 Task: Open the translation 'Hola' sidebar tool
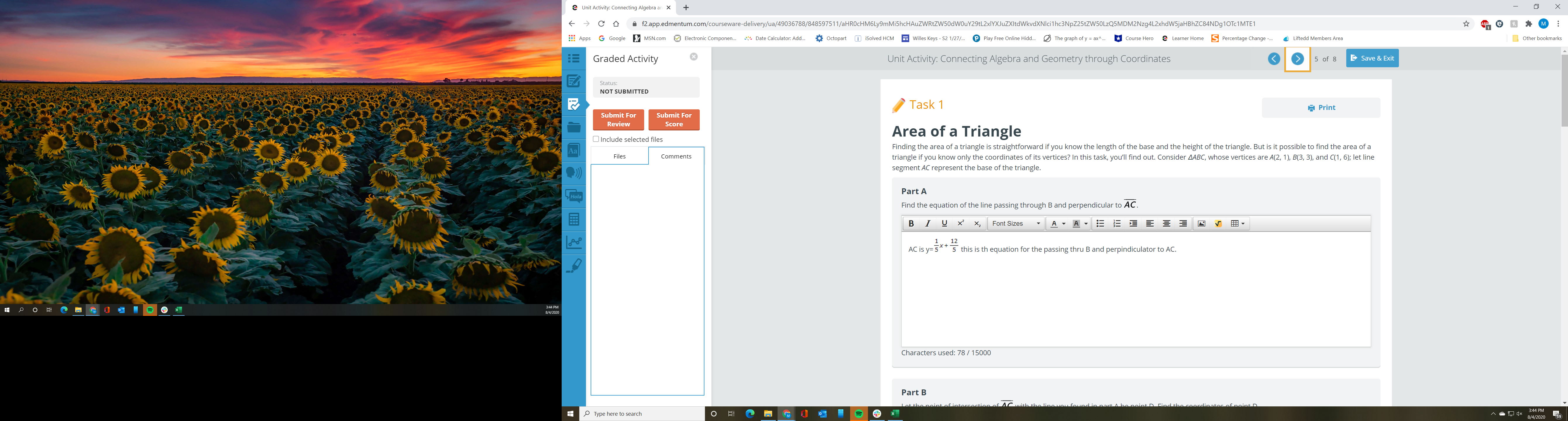[x=573, y=195]
